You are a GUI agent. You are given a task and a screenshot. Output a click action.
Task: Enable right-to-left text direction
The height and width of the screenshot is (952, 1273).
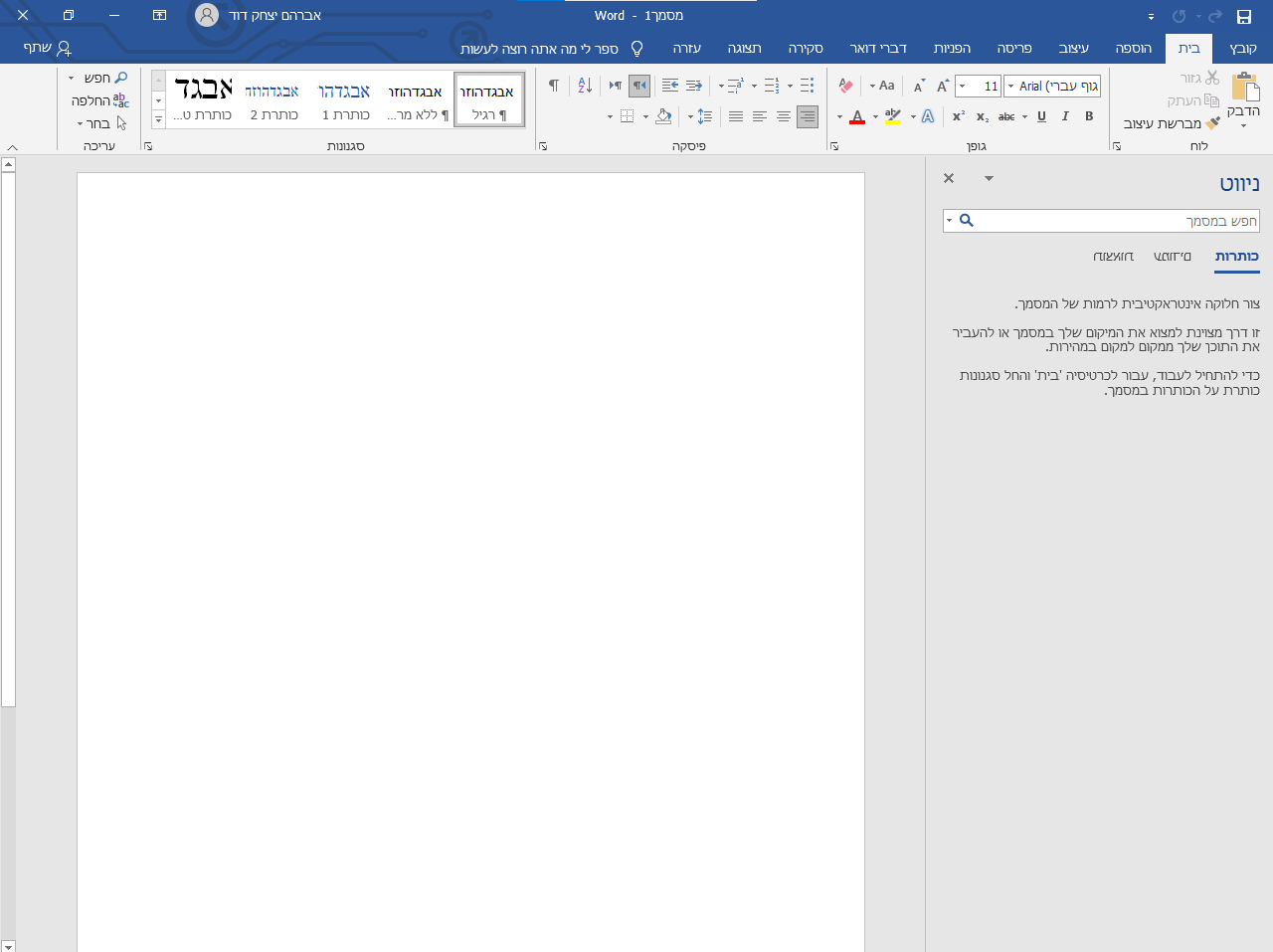[x=639, y=86]
